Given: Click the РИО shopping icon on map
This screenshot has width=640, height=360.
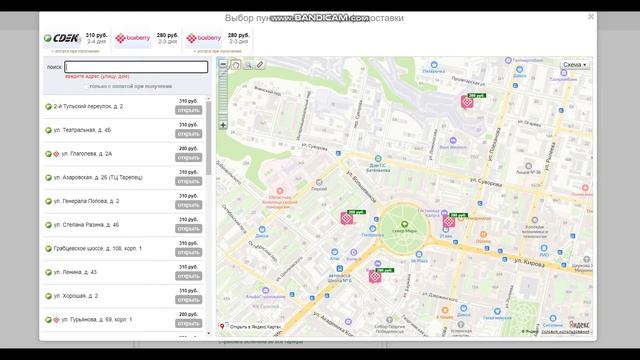Looking at the screenshot, I should (x=544, y=248).
